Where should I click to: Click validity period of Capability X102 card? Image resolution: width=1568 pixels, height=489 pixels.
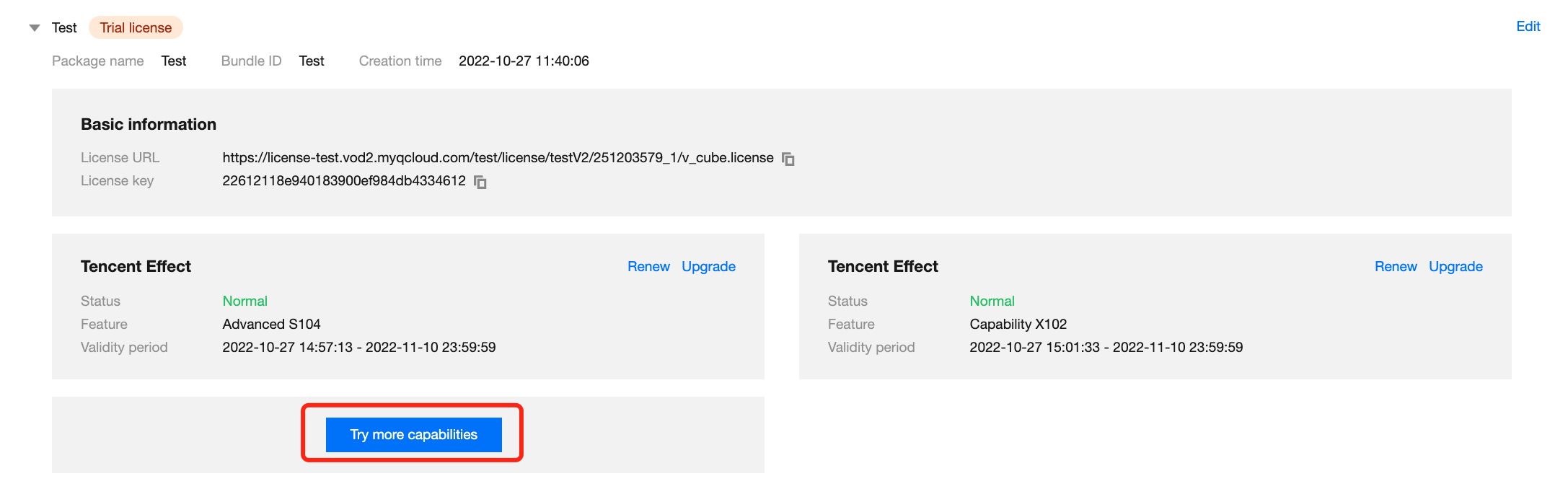coord(1106,348)
